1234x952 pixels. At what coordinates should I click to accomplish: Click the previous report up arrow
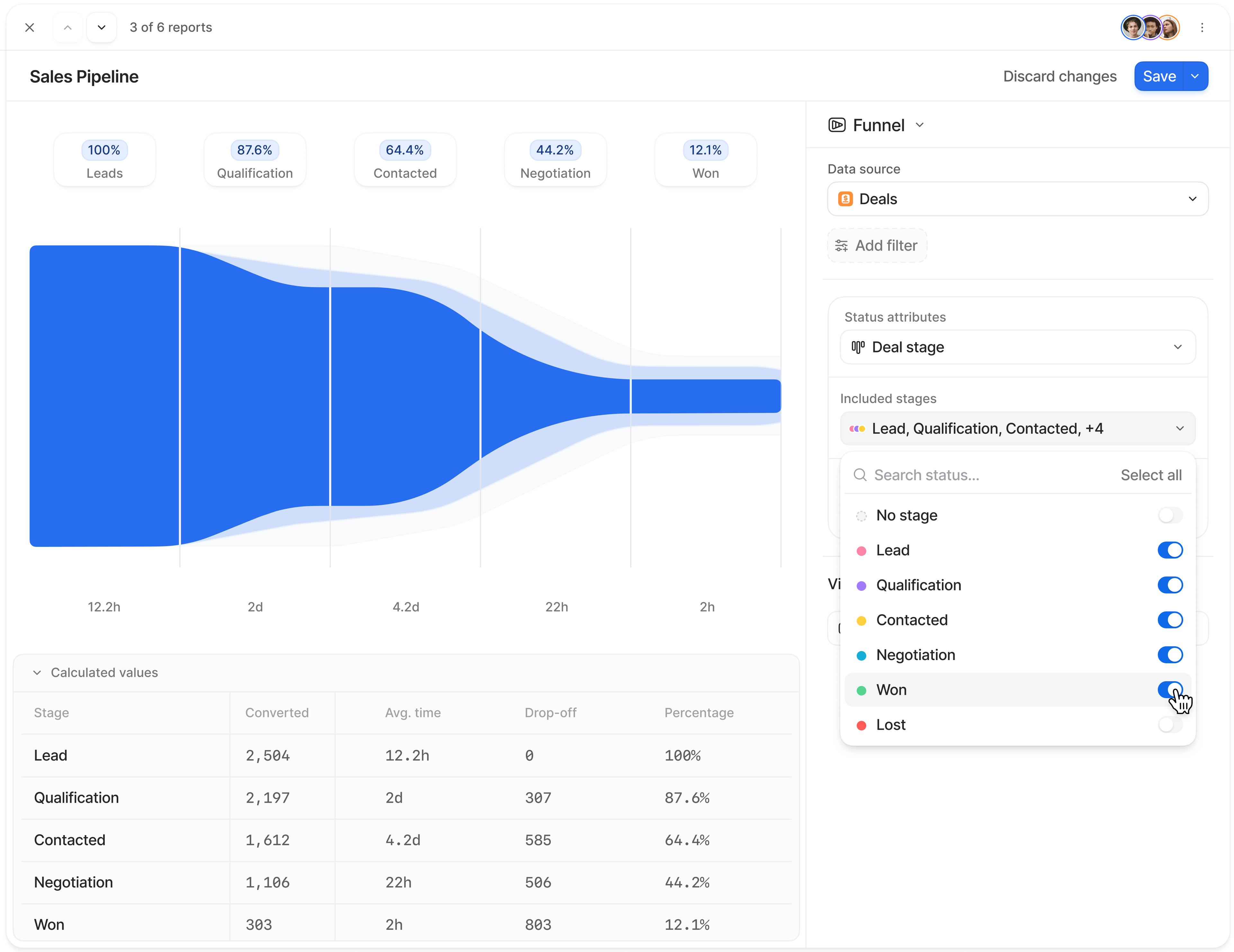[x=68, y=27]
